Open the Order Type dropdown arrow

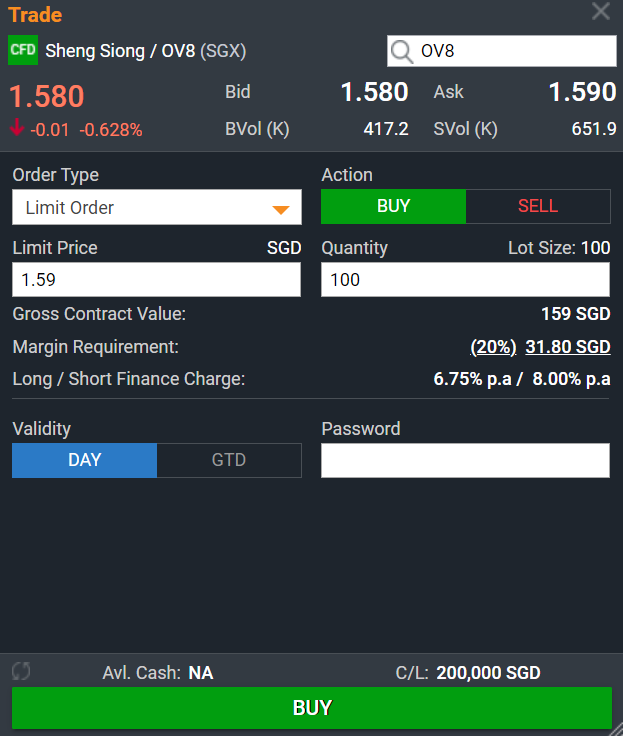click(281, 209)
